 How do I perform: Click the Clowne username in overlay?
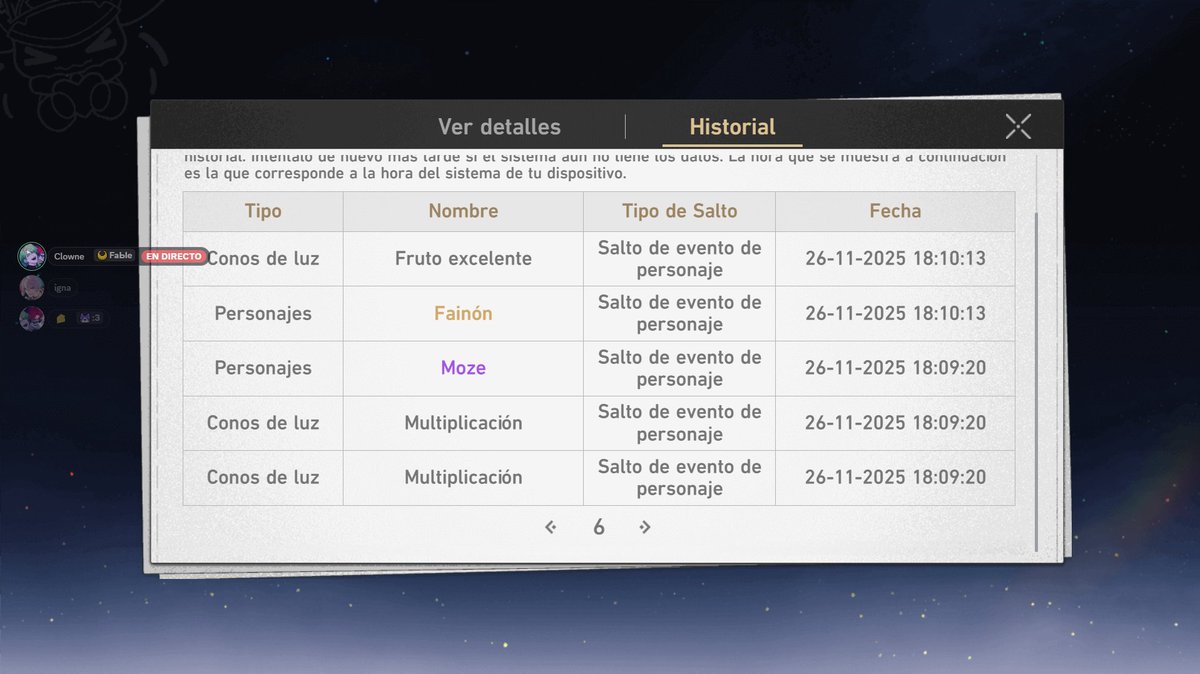(69, 257)
